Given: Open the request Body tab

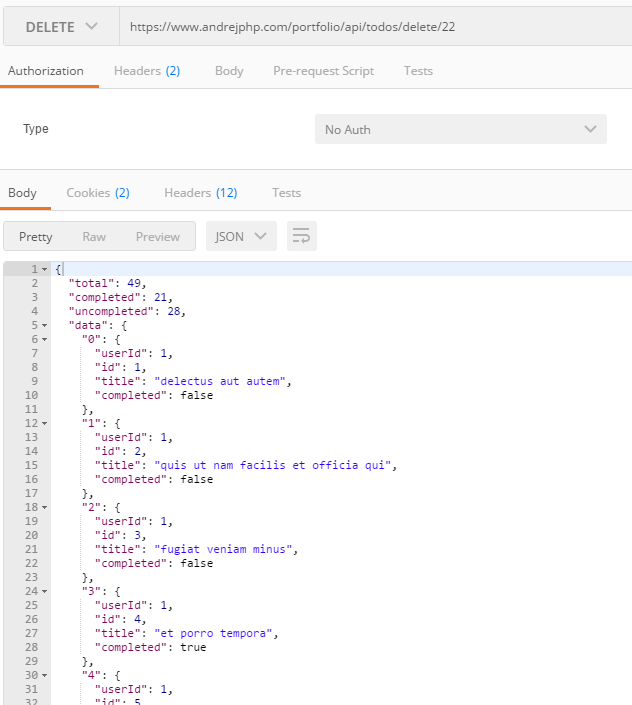Looking at the screenshot, I should tap(229, 71).
